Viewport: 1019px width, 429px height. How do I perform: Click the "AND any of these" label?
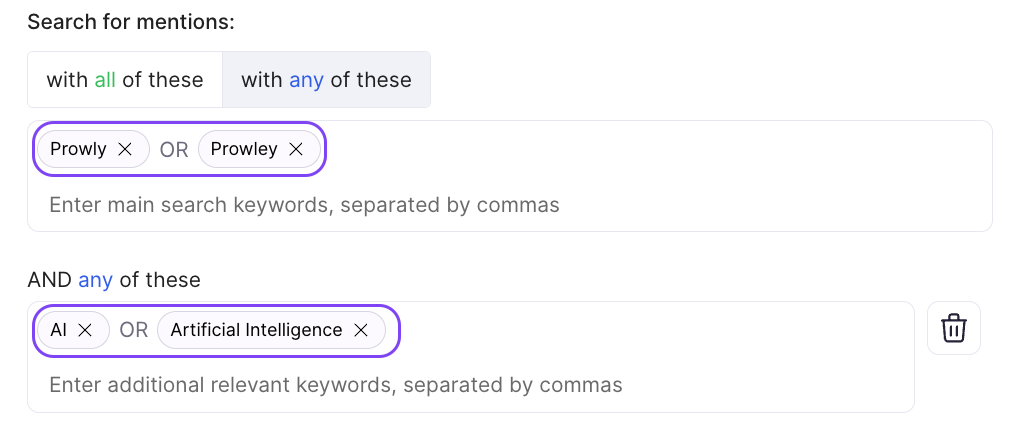tap(114, 280)
